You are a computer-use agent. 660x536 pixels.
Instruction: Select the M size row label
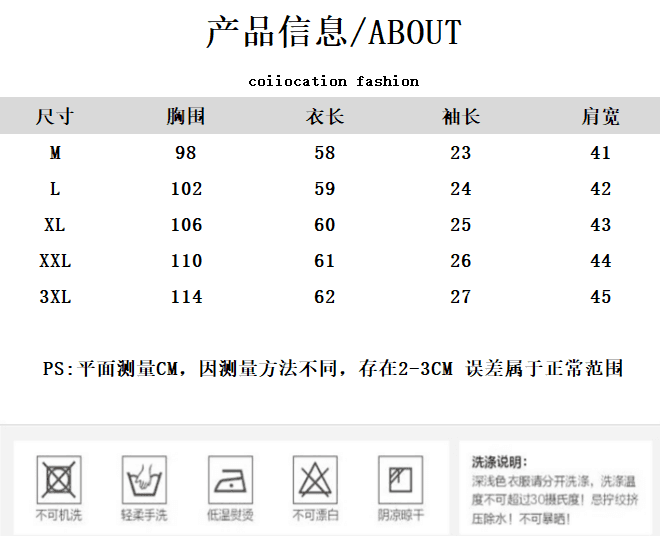pyautogui.click(x=55, y=153)
